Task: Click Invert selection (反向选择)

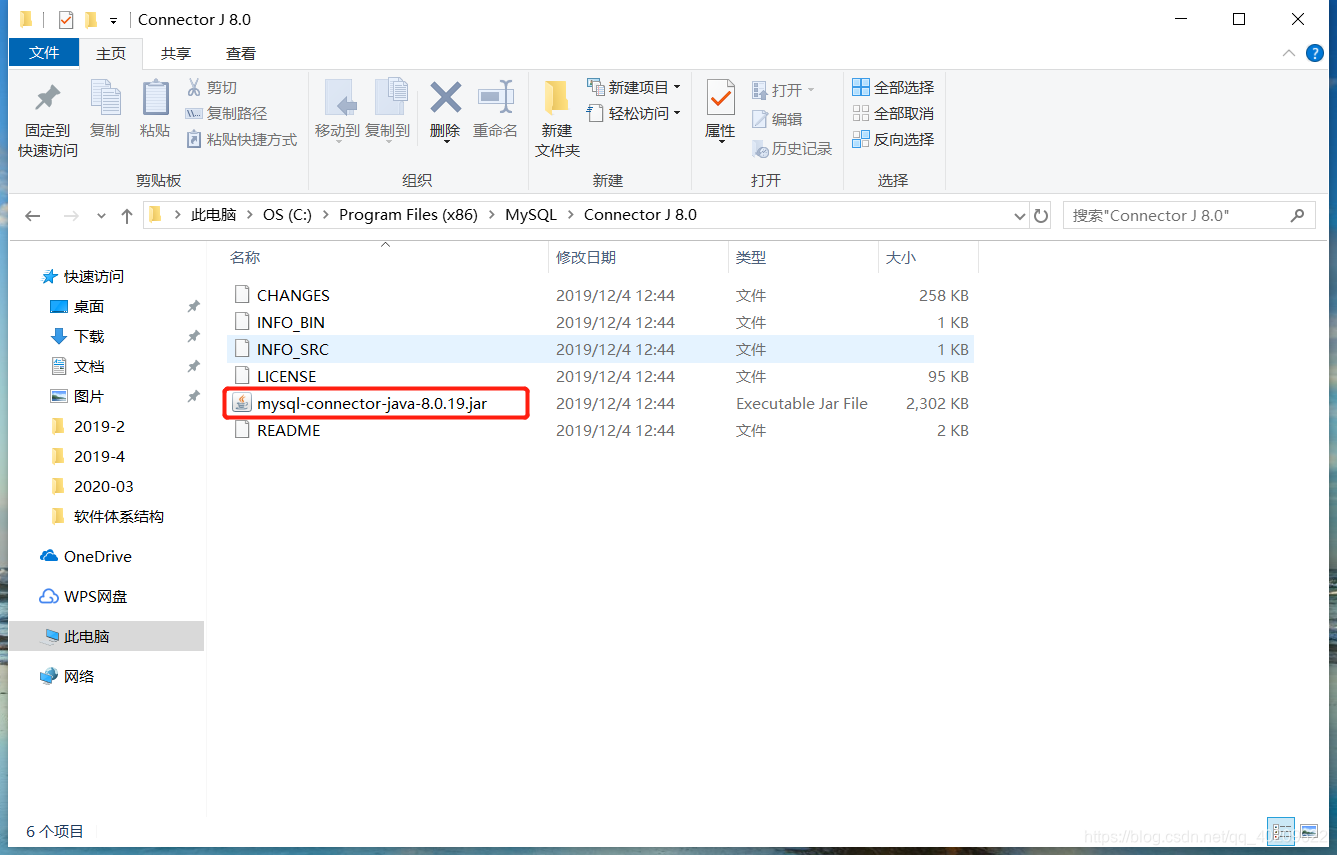Action: [x=893, y=140]
